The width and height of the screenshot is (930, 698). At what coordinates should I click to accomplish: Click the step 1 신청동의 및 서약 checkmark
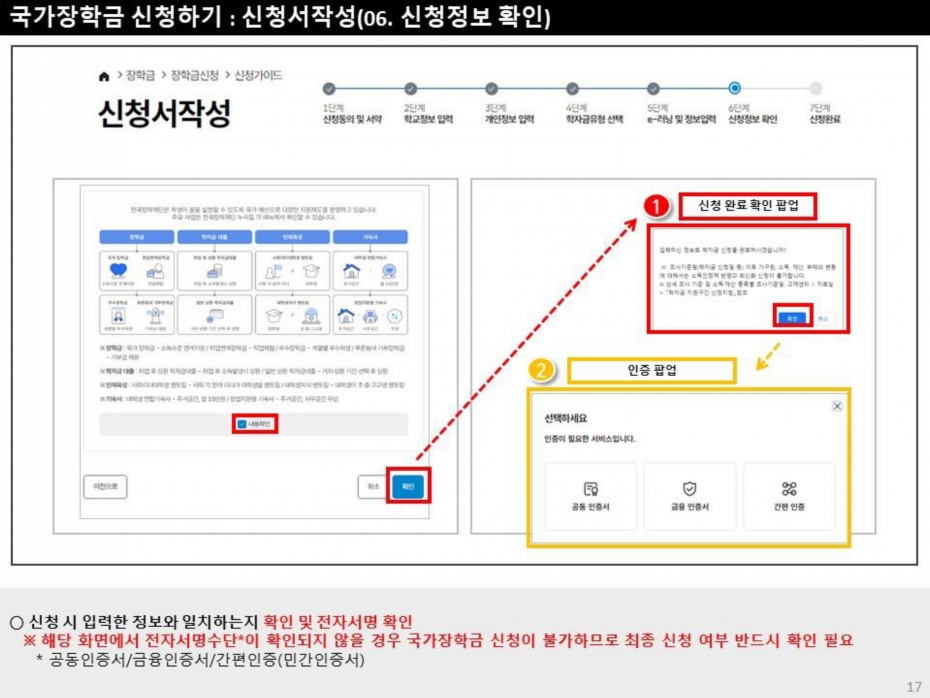[329, 89]
